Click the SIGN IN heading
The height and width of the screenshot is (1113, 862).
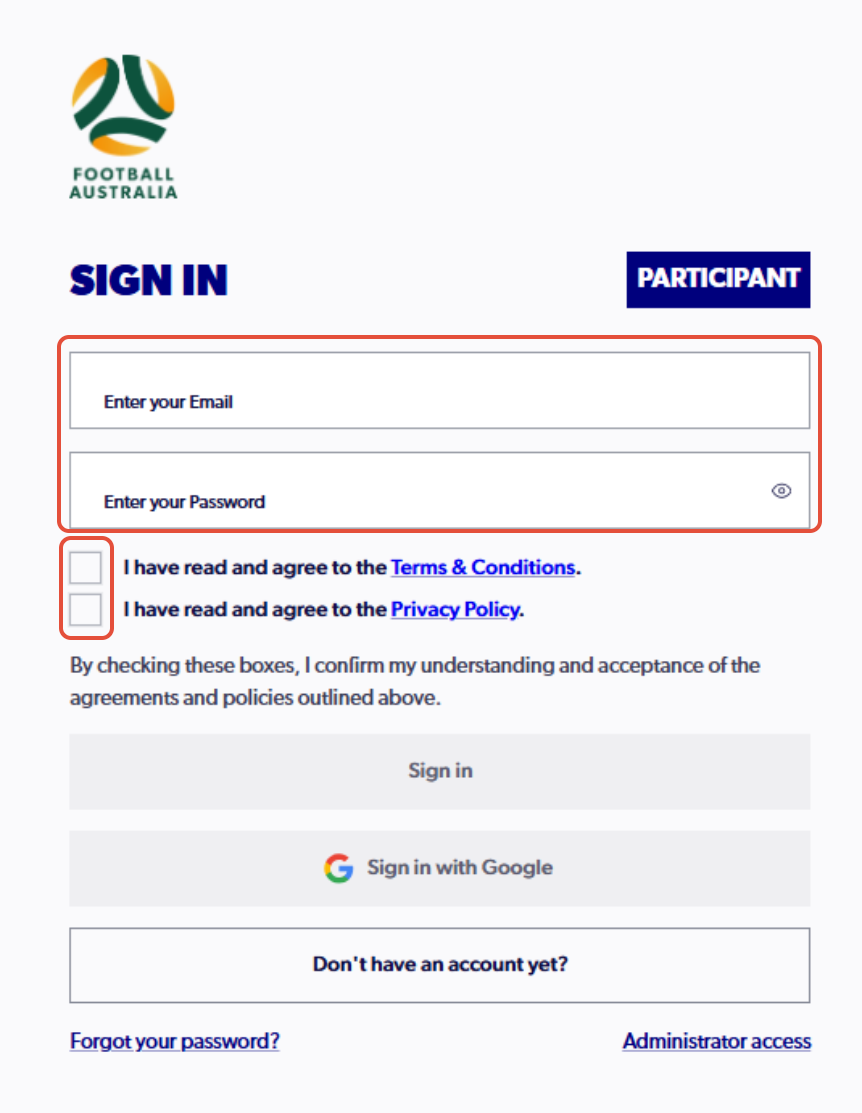coord(148,280)
